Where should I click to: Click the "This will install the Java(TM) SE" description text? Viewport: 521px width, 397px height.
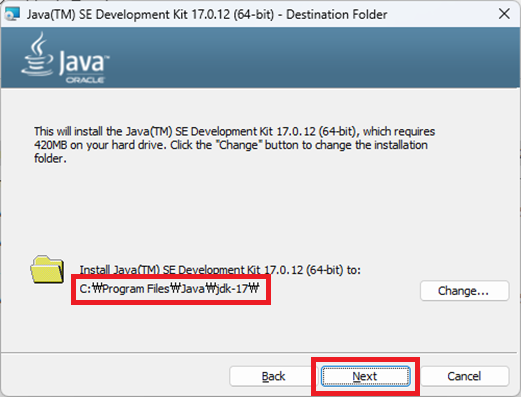pos(234,145)
